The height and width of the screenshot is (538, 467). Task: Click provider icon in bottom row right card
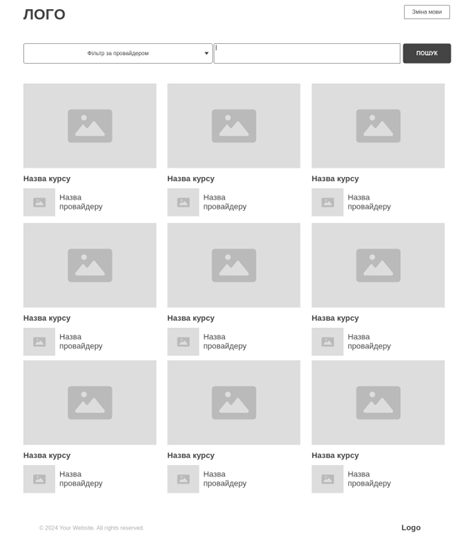[327, 479]
